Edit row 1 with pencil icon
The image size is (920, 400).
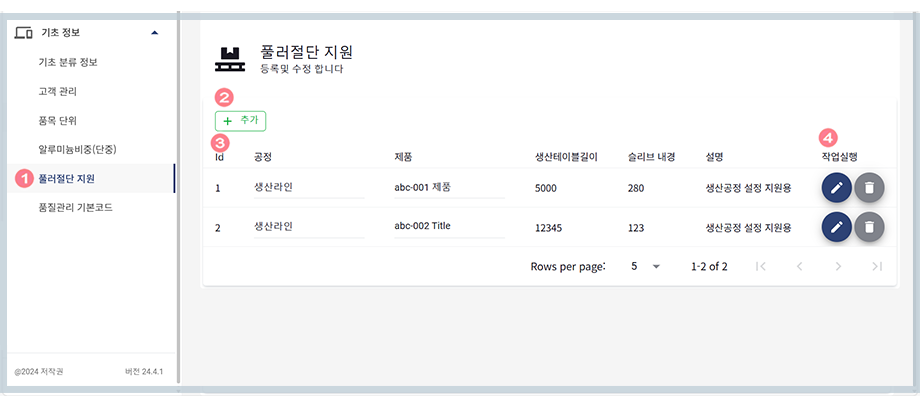[x=837, y=187]
